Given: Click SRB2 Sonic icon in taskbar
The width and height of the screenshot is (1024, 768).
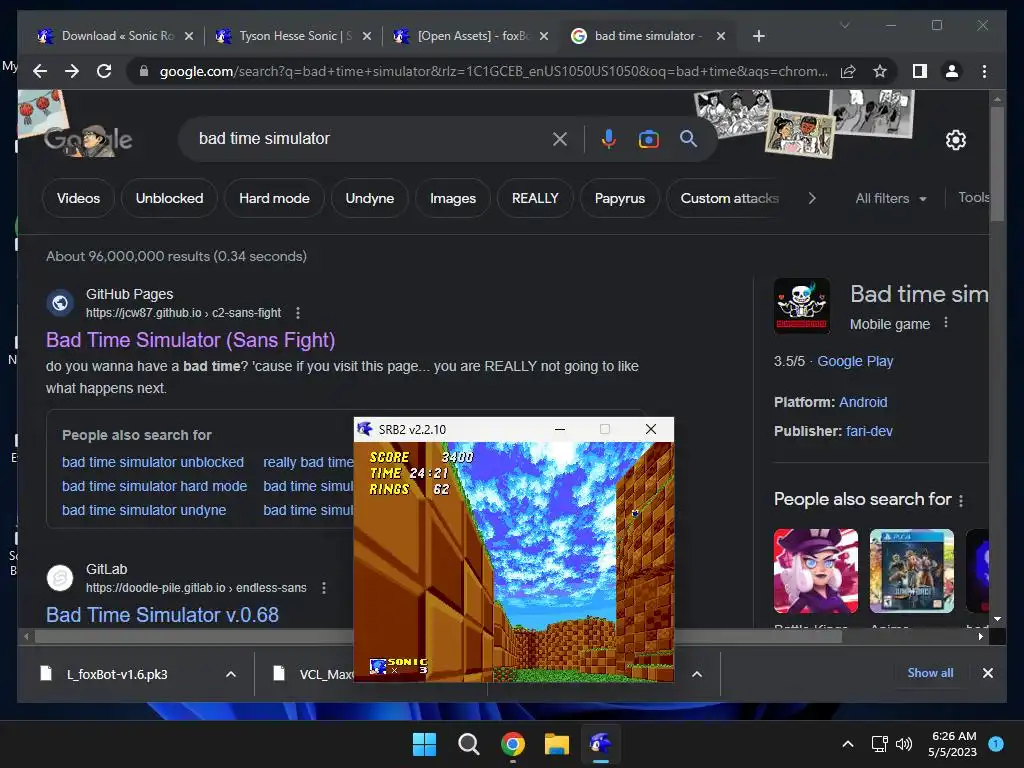Looking at the screenshot, I should pos(600,743).
